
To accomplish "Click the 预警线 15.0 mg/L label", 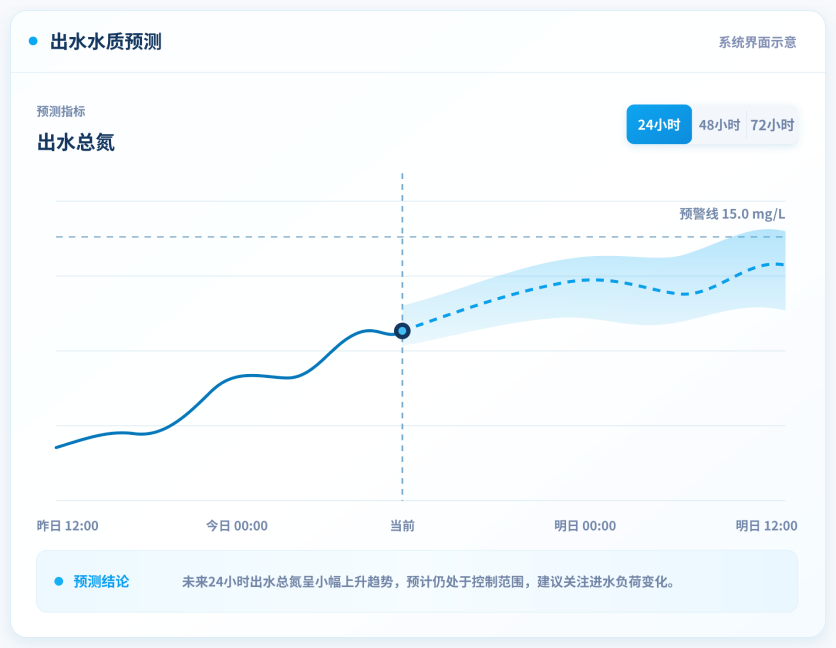I will pos(732,214).
